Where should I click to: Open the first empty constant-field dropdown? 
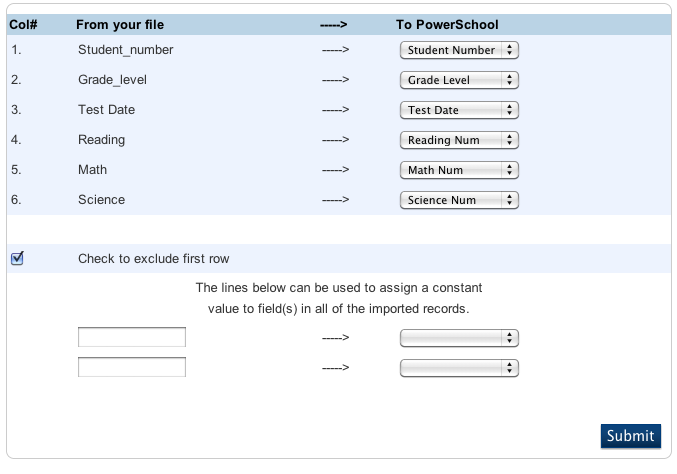coord(459,338)
